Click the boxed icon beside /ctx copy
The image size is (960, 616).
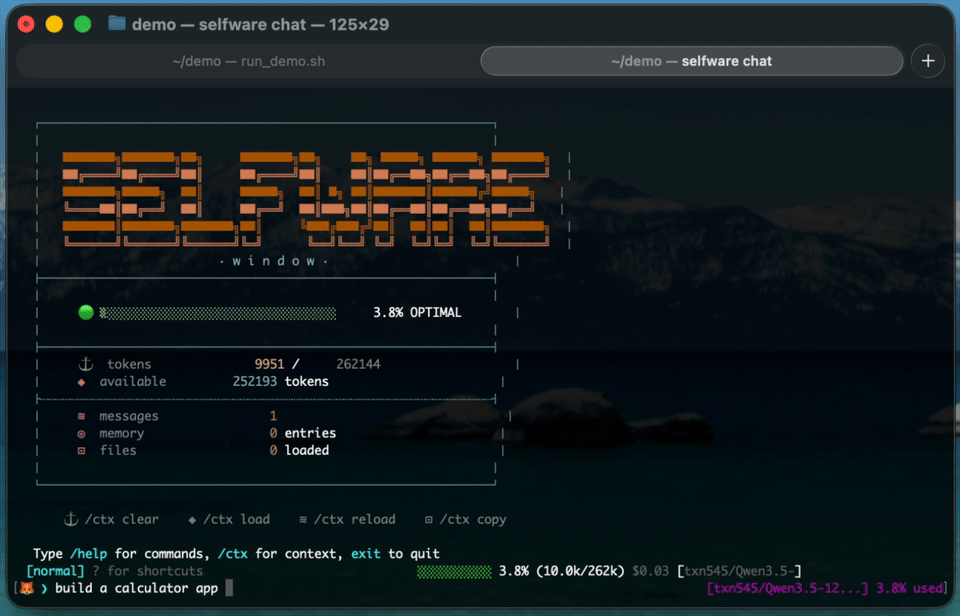pos(430,519)
